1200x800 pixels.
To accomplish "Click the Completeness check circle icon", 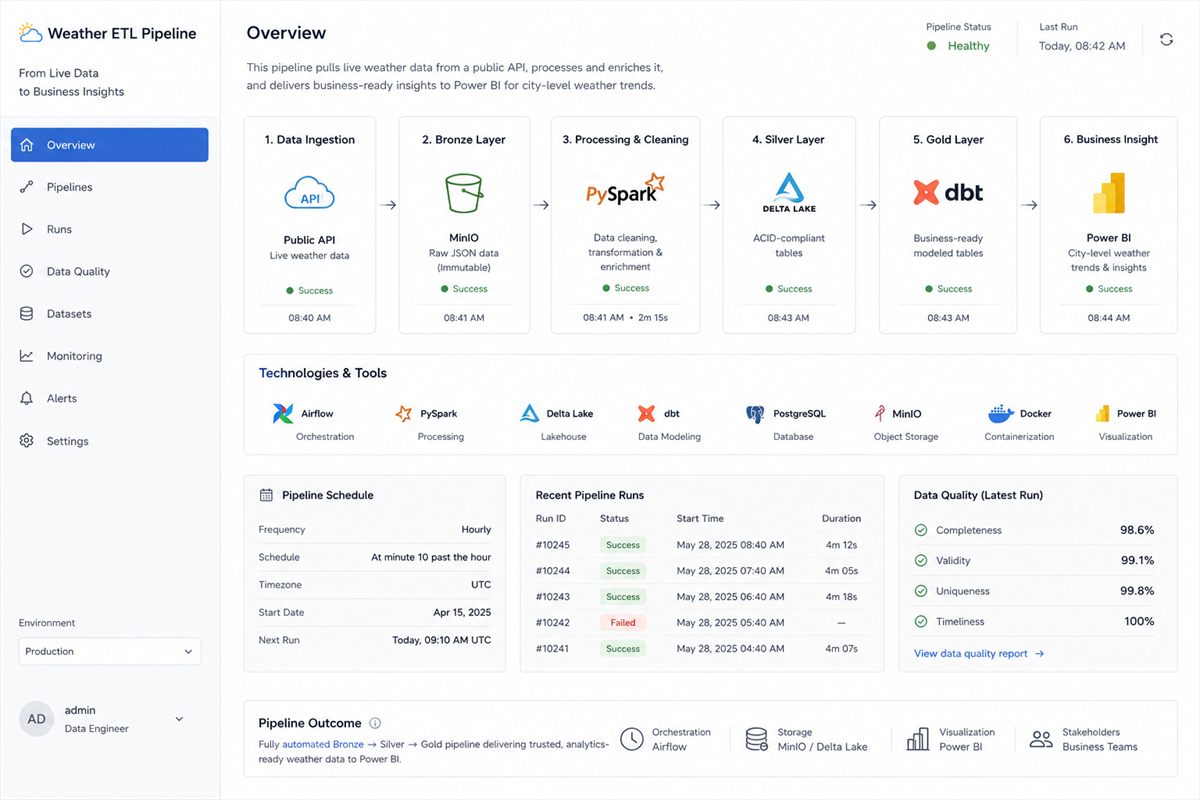I will tap(921, 530).
